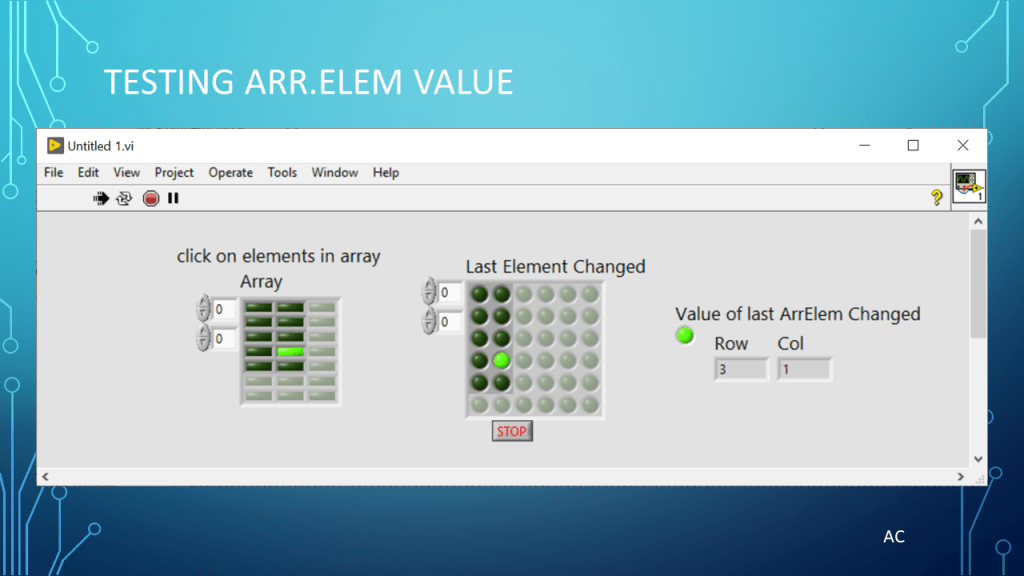Click the Run Continuously toolbar icon
This screenshot has height=576, width=1024.
pyautogui.click(x=125, y=198)
